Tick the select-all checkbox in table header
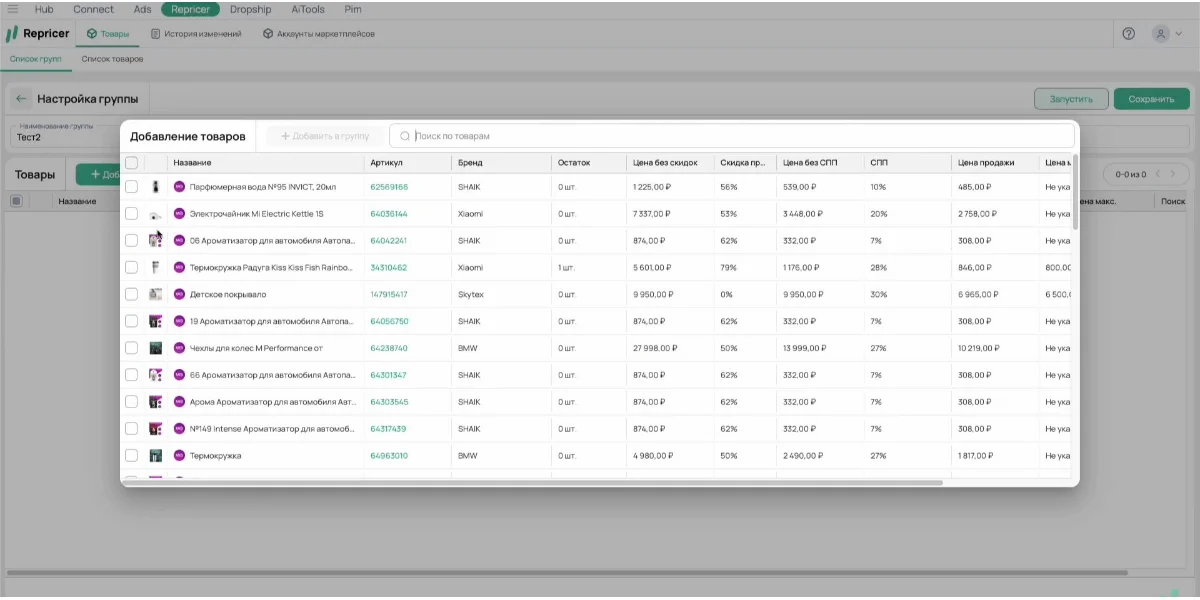 131,162
